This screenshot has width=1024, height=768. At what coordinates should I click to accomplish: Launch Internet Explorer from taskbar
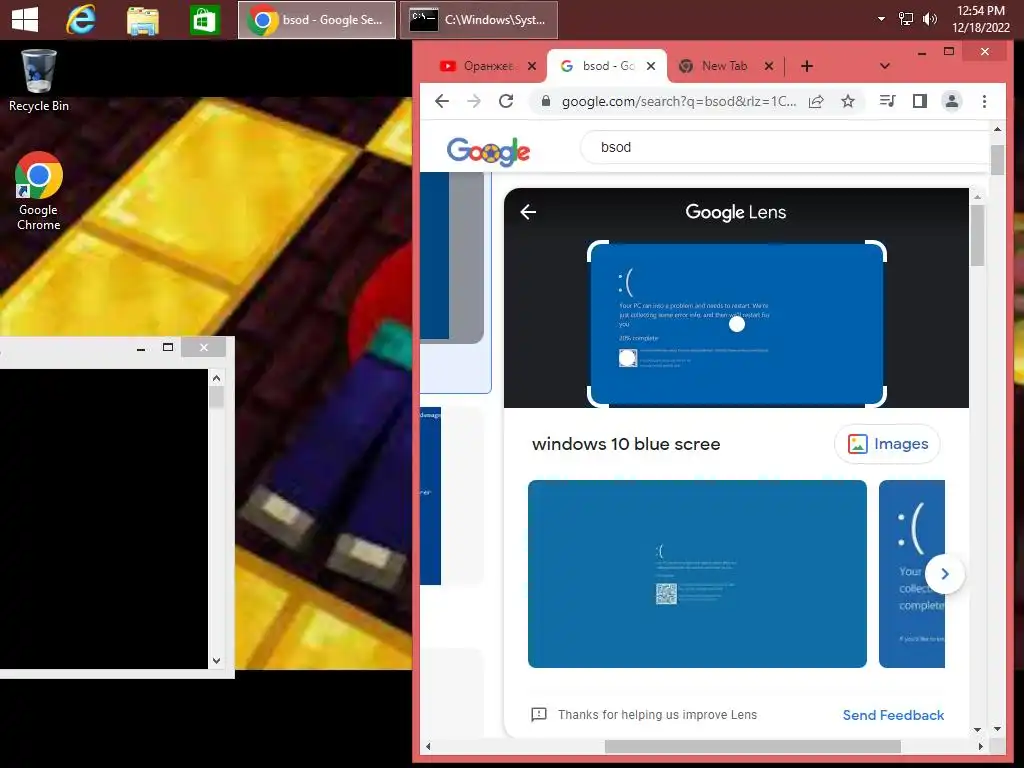pos(81,20)
